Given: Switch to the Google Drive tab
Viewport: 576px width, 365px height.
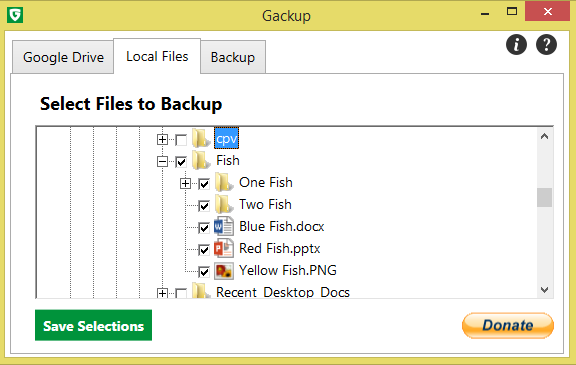Looking at the screenshot, I should (63, 57).
